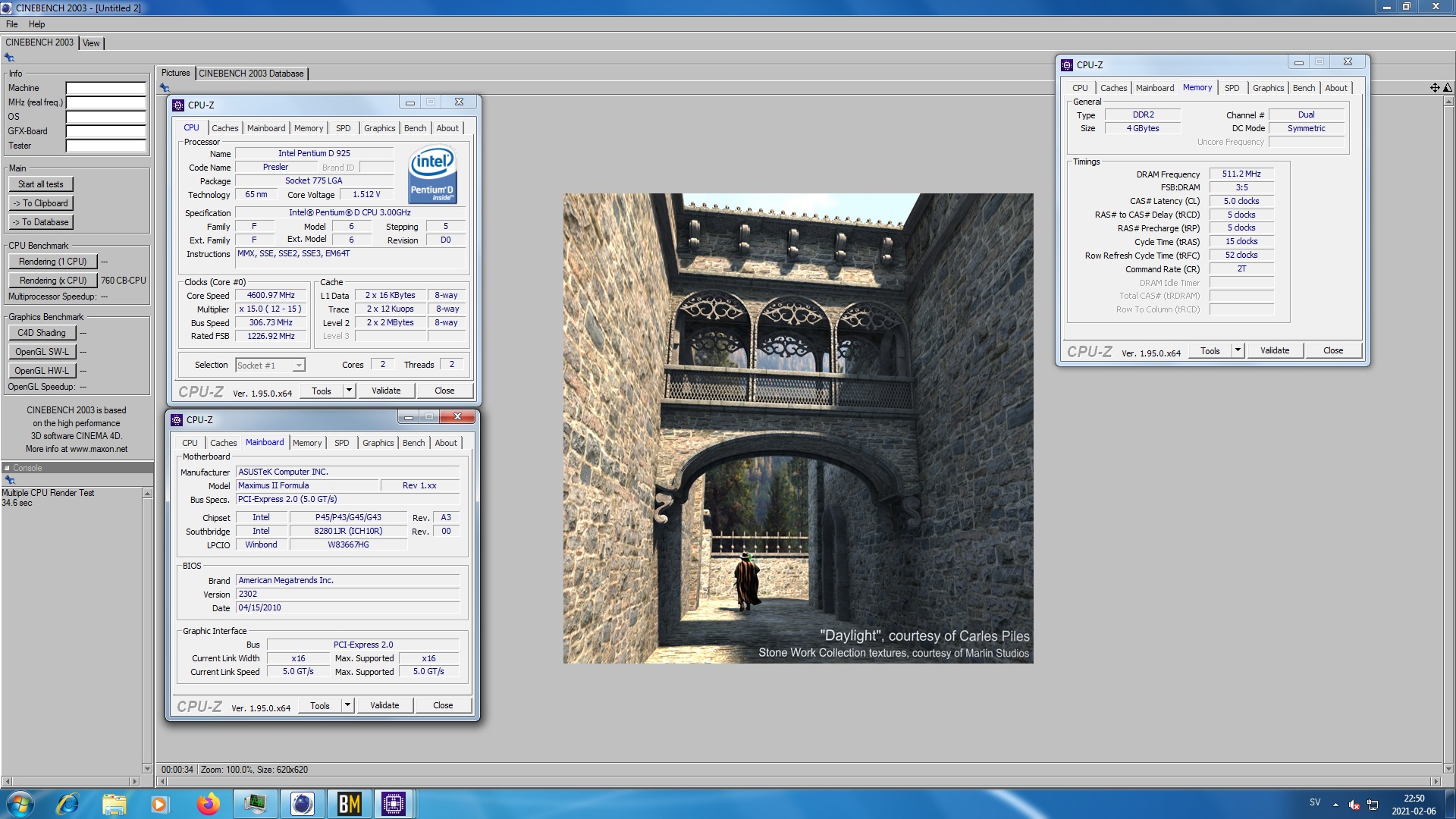Click the To Database button

[x=41, y=222]
